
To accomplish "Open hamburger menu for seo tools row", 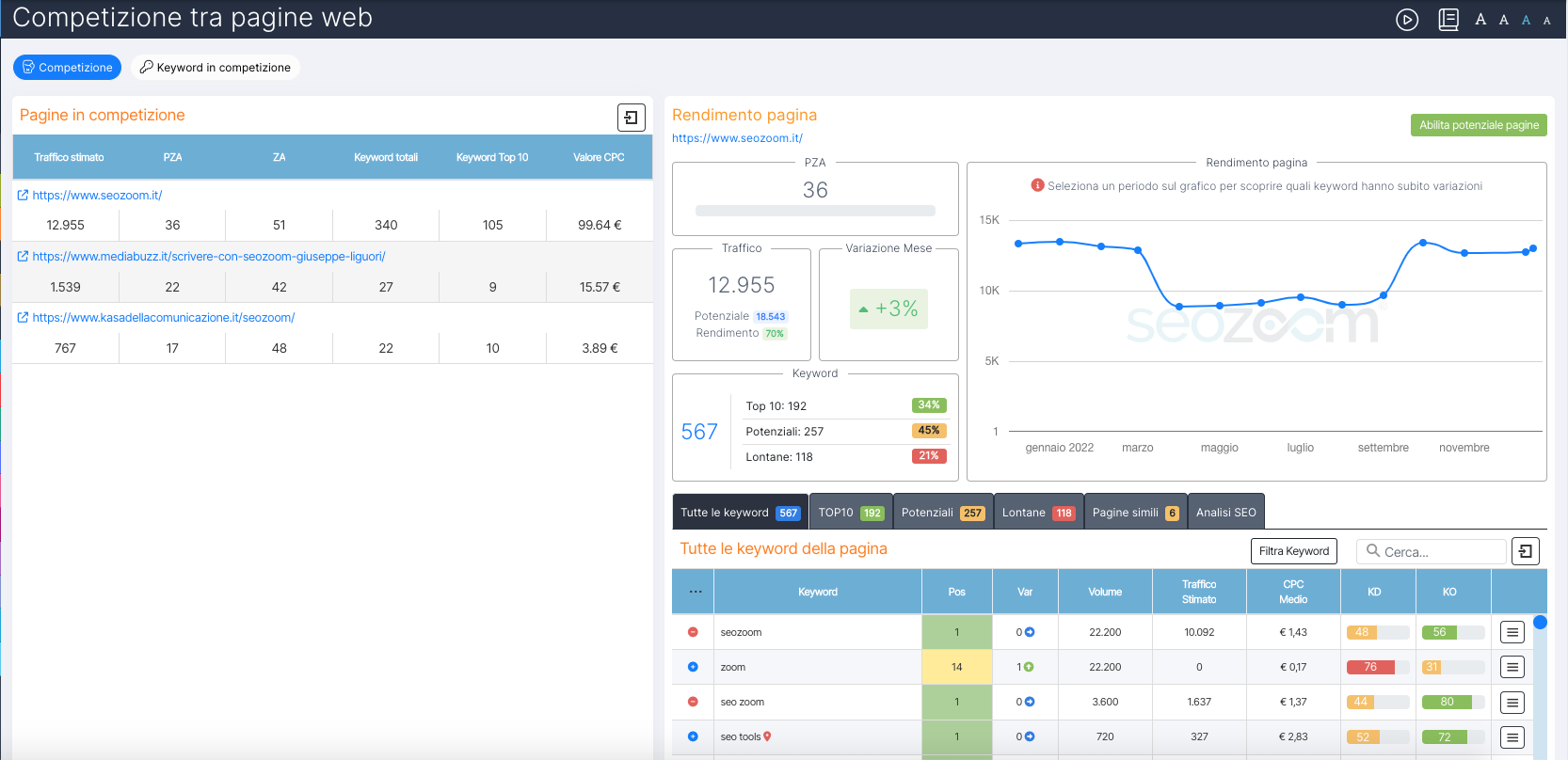I will pyautogui.click(x=1512, y=737).
